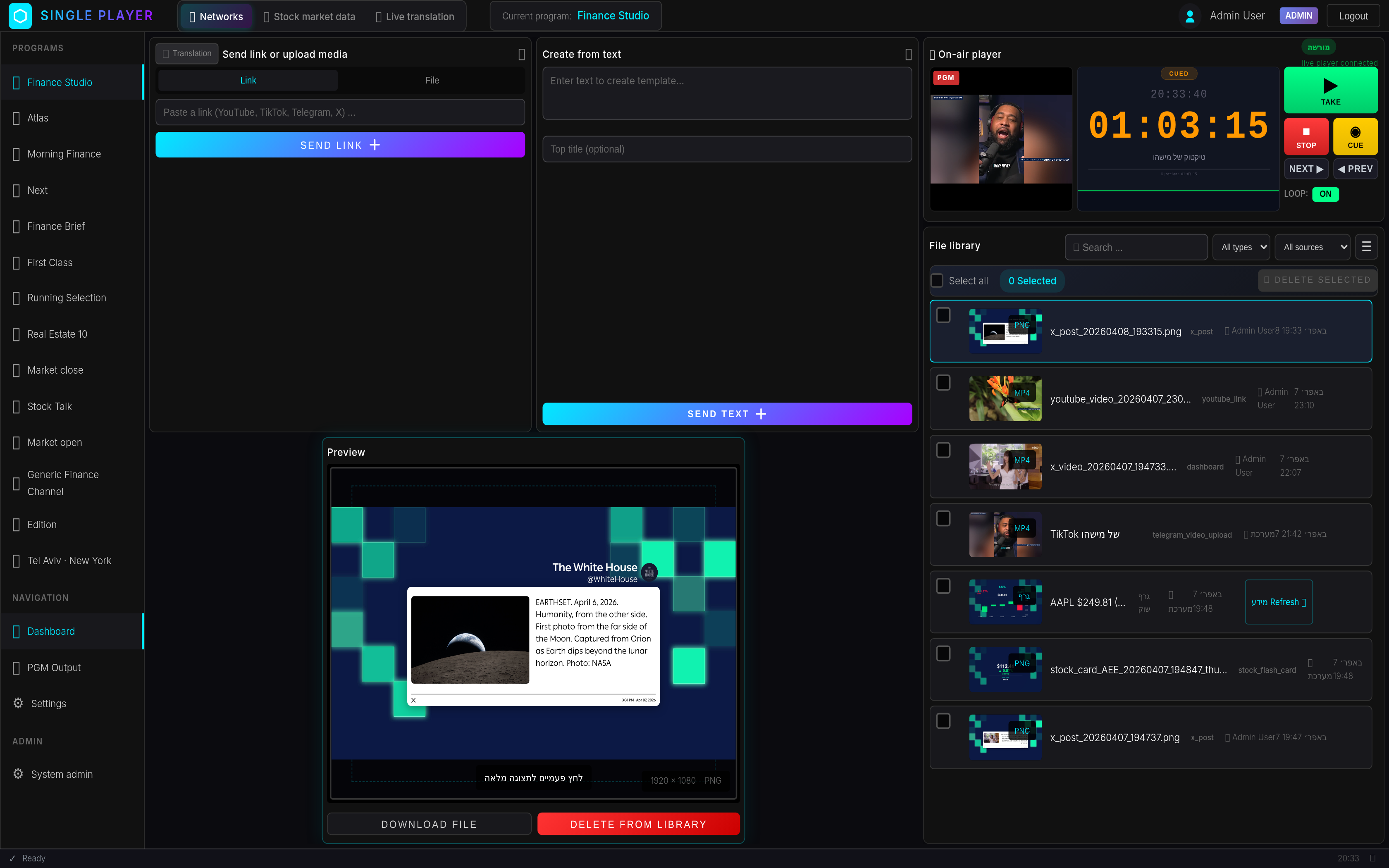The width and height of the screenshot is (1389, 868).
Task: Select the File upload tab
Action: coord(432,80)
